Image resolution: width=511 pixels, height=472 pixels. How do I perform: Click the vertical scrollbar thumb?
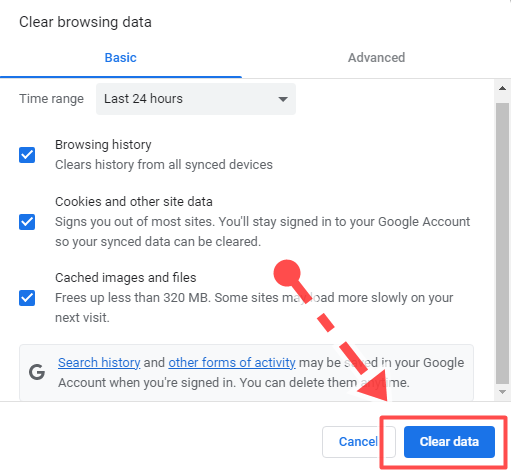pos(502,243)
